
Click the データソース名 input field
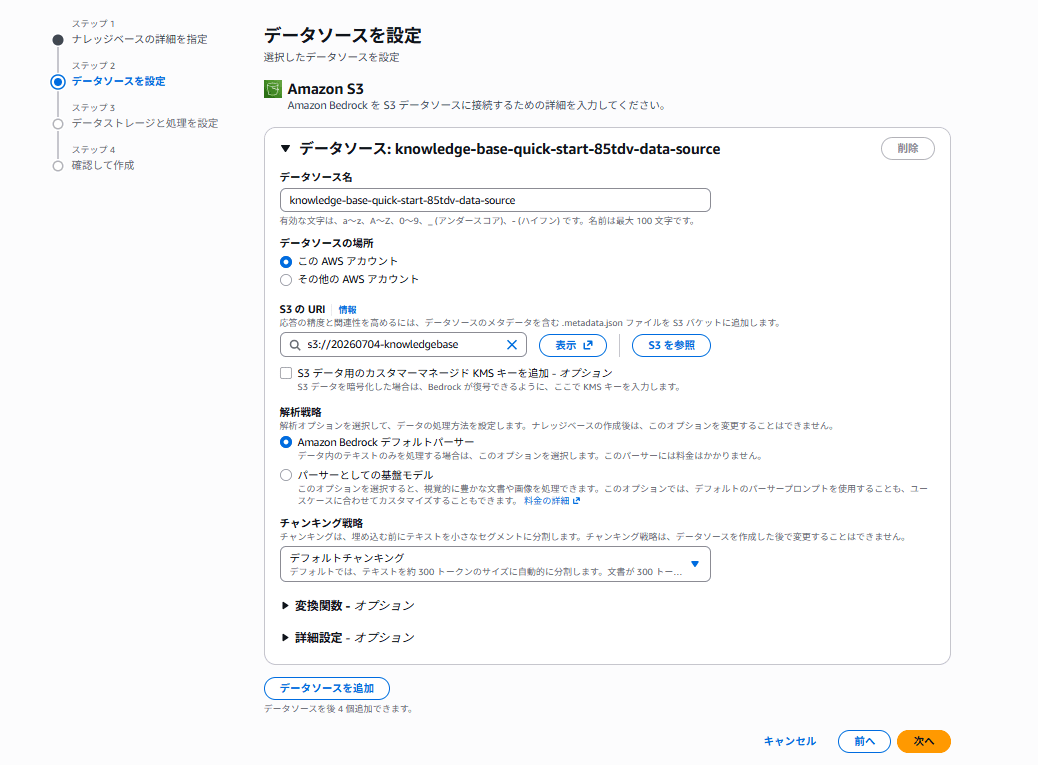(495, 200)
